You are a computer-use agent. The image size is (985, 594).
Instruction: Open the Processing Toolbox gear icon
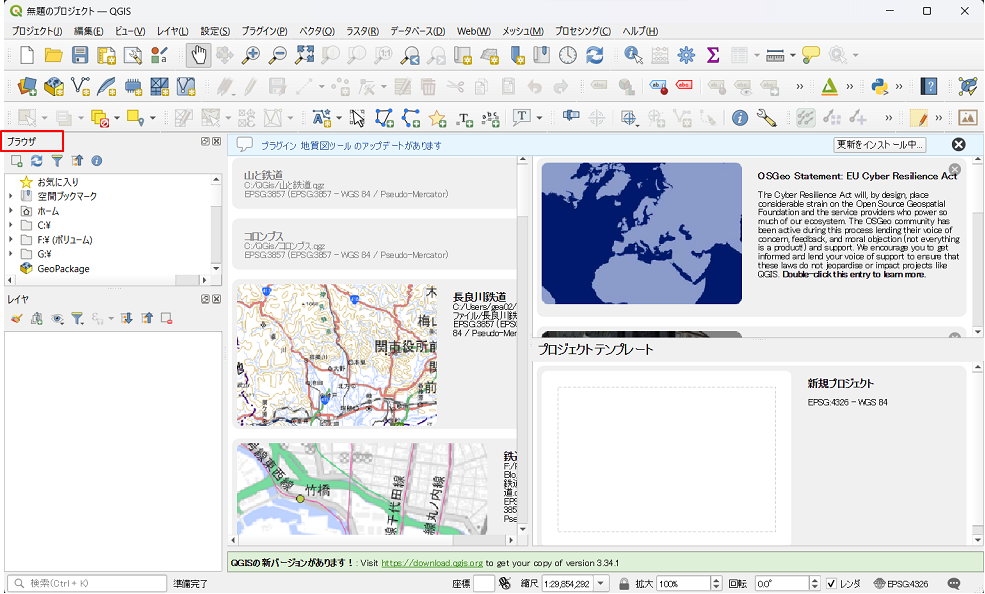pos(686,55)
